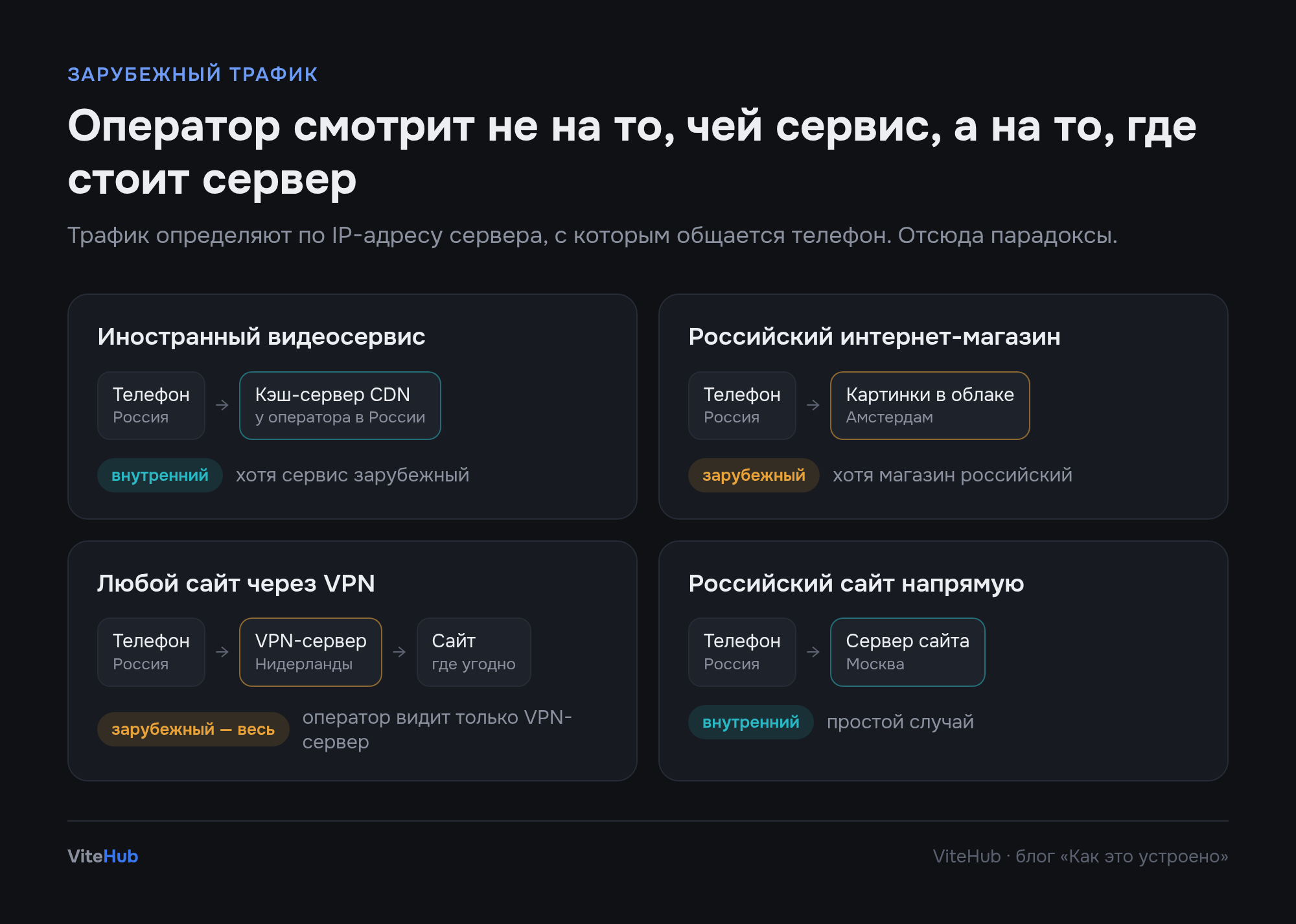Image resolution: width=1296 pixels, height=924 pixels.
Task: Click the Телефон box in Иностранный видеосервис card
Action: click(x=151, y=406)
